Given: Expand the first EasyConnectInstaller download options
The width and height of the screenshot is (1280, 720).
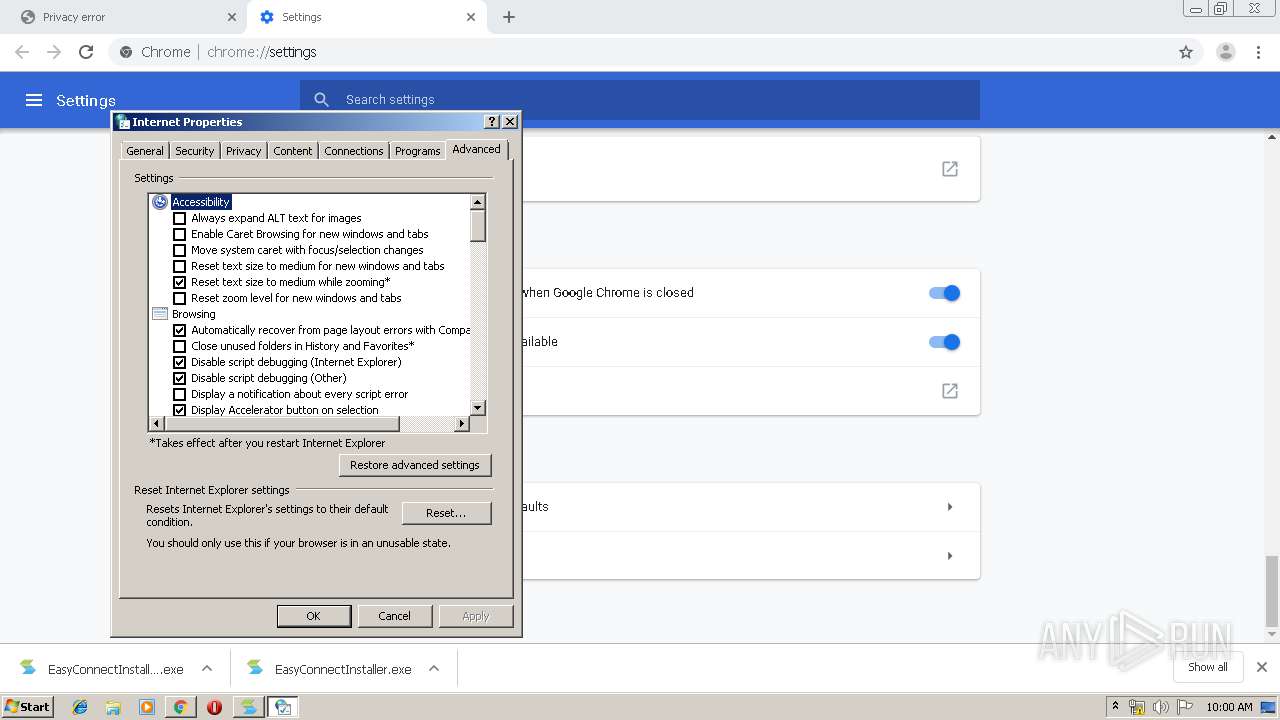Looking at the screenshot, I should point(207,668).
